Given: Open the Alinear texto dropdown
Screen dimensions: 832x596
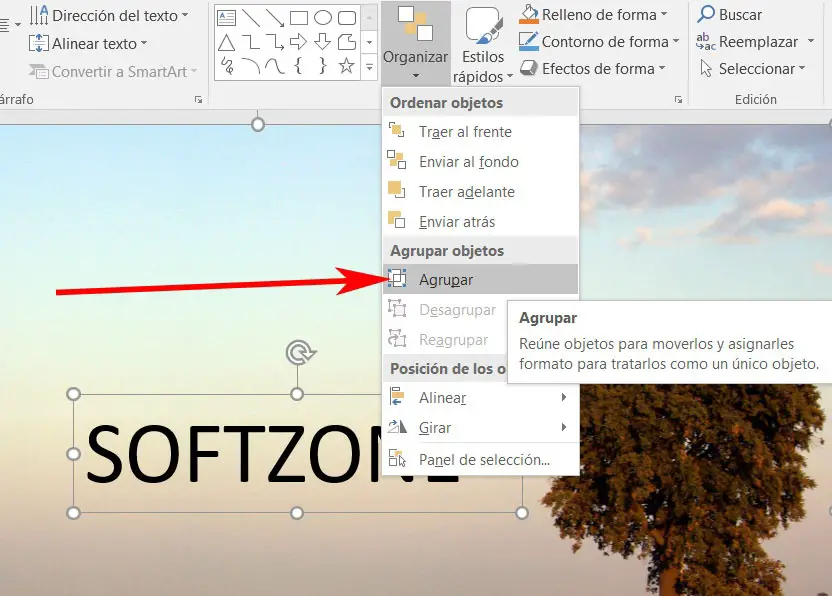Looking at the screenshot, I should (x=88, y=44).
